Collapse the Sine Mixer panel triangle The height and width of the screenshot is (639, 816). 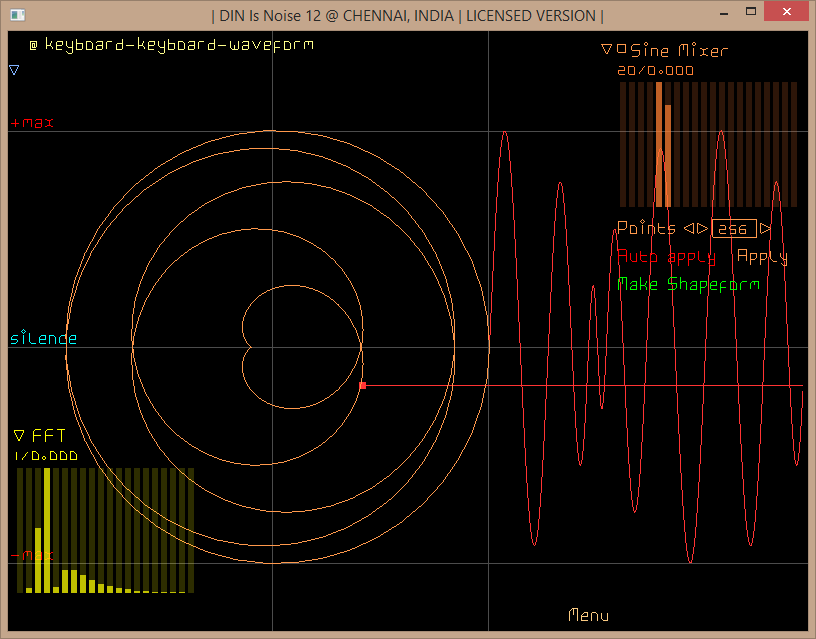[606, 49]
